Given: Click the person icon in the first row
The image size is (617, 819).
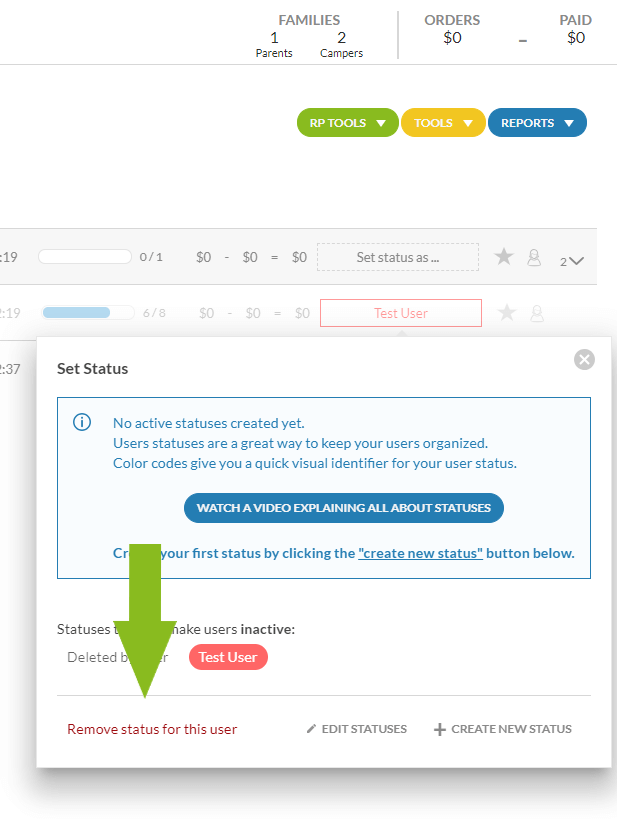Looking at the screenshot, I should click(x=534, y=257).
